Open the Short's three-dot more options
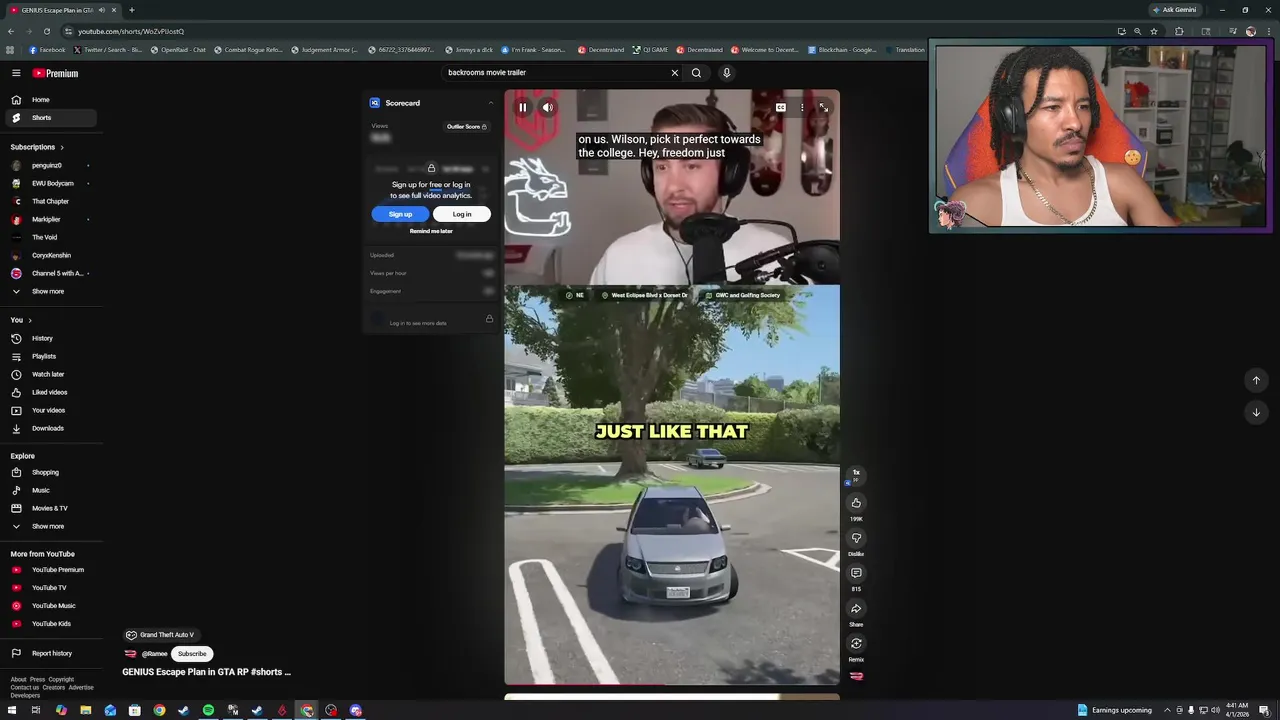The image size is (1280, 720). click(802, 108)
